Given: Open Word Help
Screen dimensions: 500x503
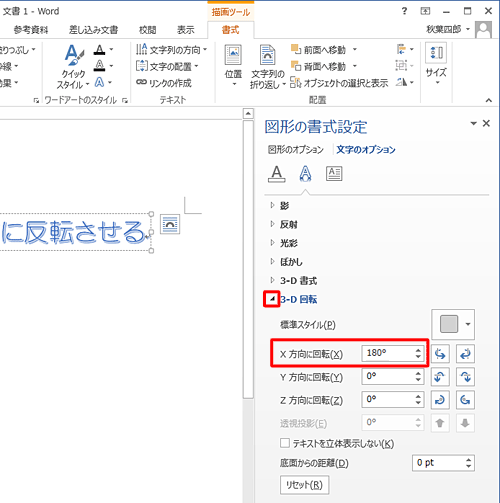Looking at the screenshot, I should click(404, 11).
